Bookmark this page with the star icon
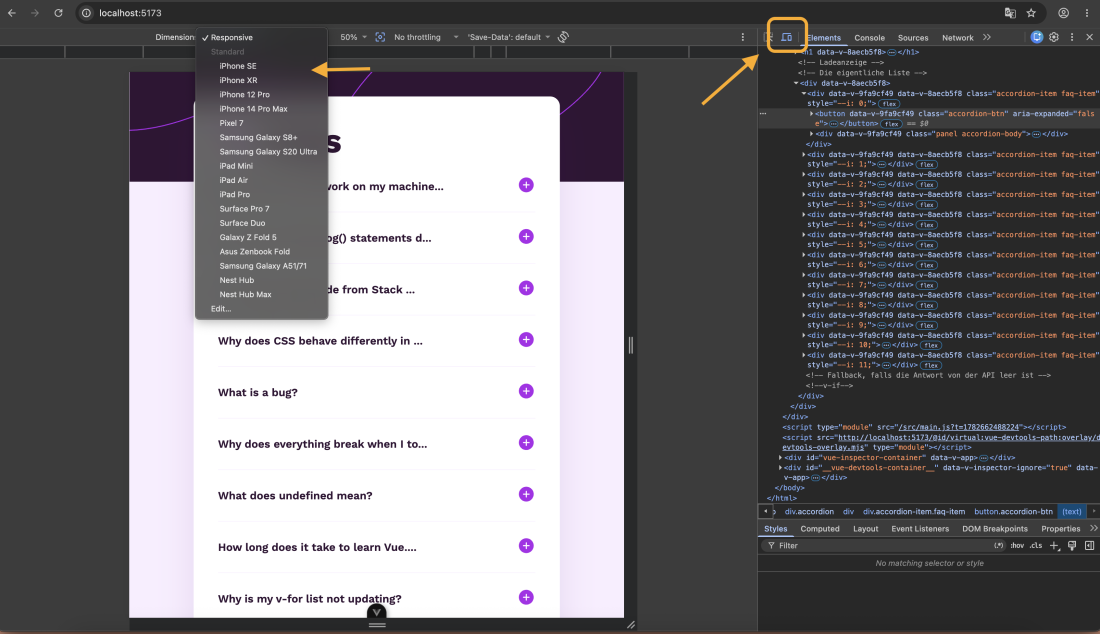Image resolution: width=1100 pixels, height=634 pixels. pos(1031,13)
